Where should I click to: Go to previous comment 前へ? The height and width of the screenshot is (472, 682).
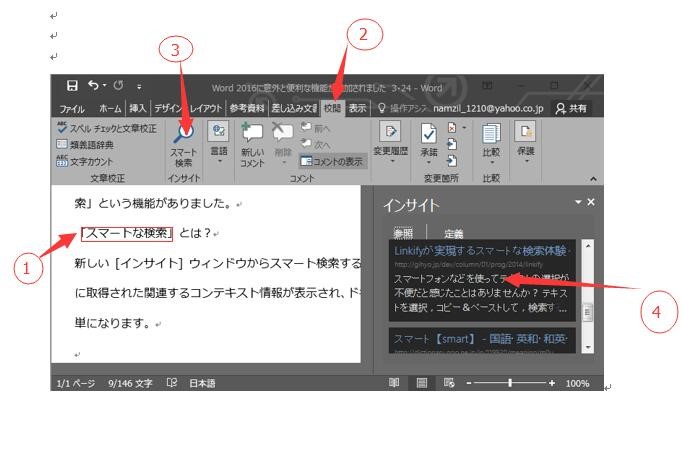click(x=316, y=128)
